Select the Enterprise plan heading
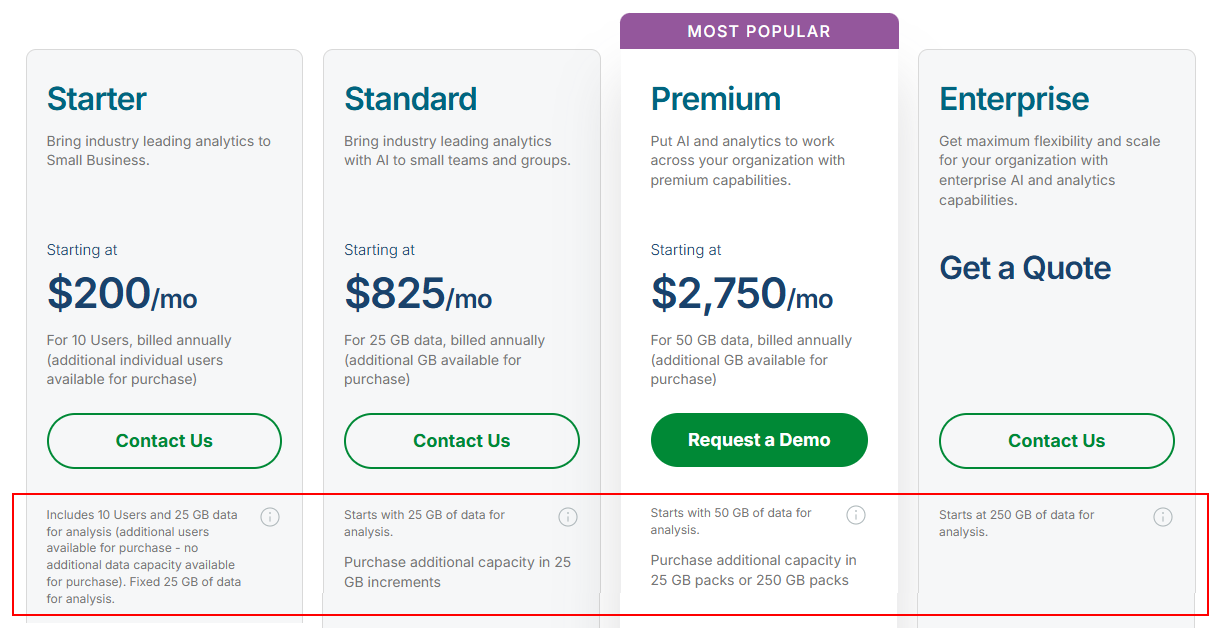This screenshot has width=1218, height=637. [1014, 98]
